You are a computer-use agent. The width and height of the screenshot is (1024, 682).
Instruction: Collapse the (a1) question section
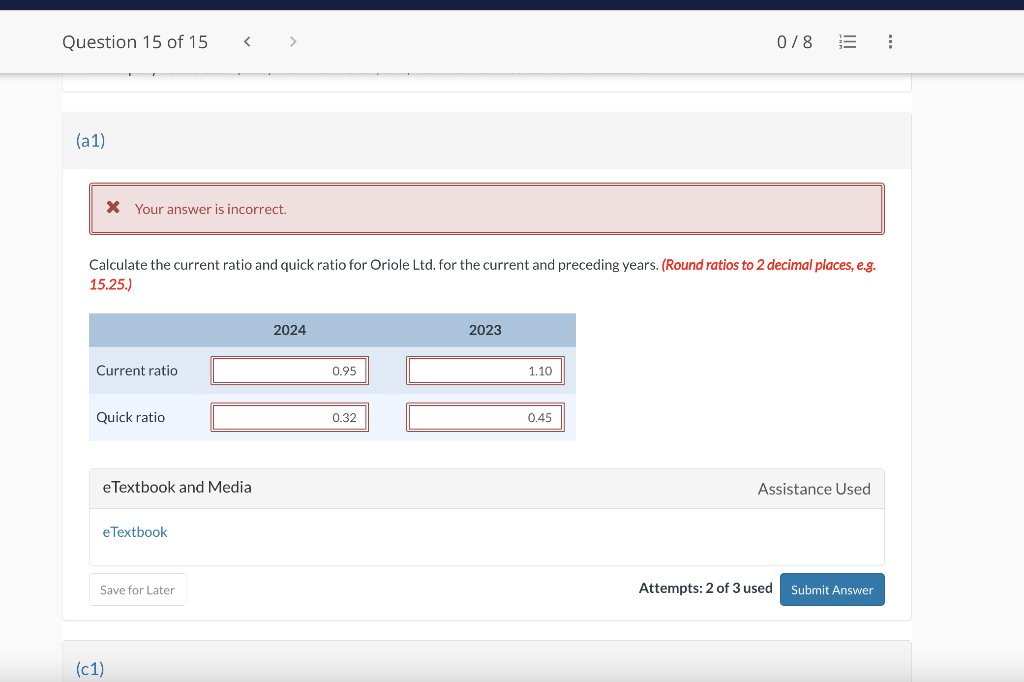click(90, 141)
